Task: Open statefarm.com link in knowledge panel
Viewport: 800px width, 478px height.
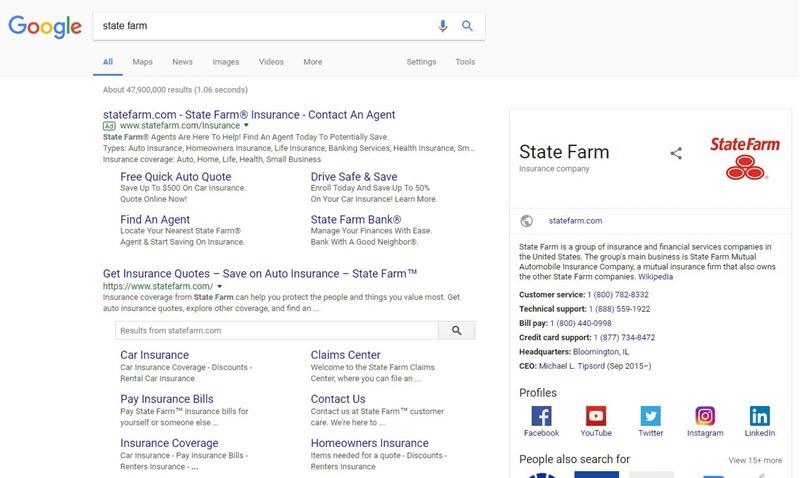Action: point(576,221)
